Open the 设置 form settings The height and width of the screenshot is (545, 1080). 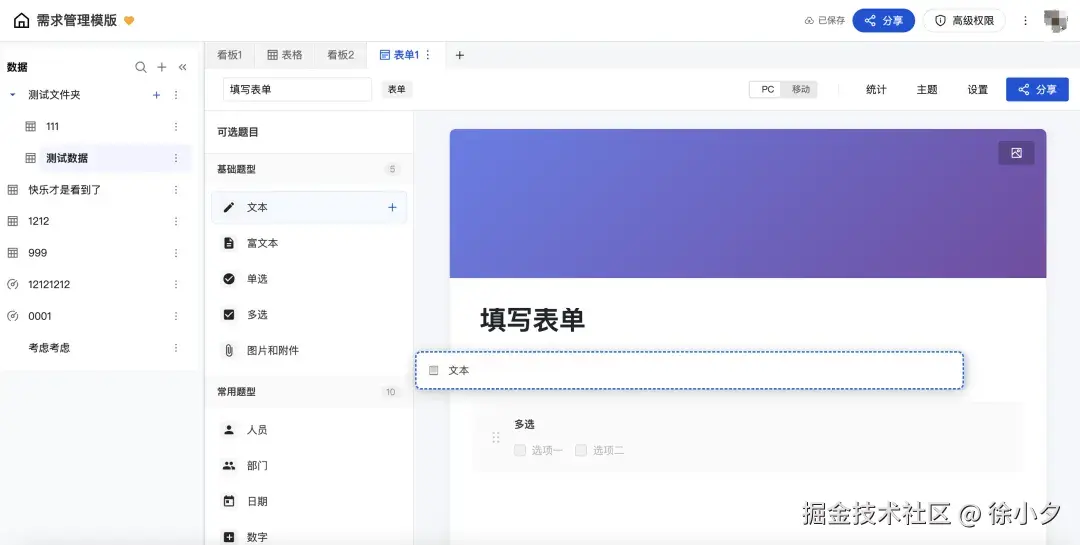pos(977,90)
